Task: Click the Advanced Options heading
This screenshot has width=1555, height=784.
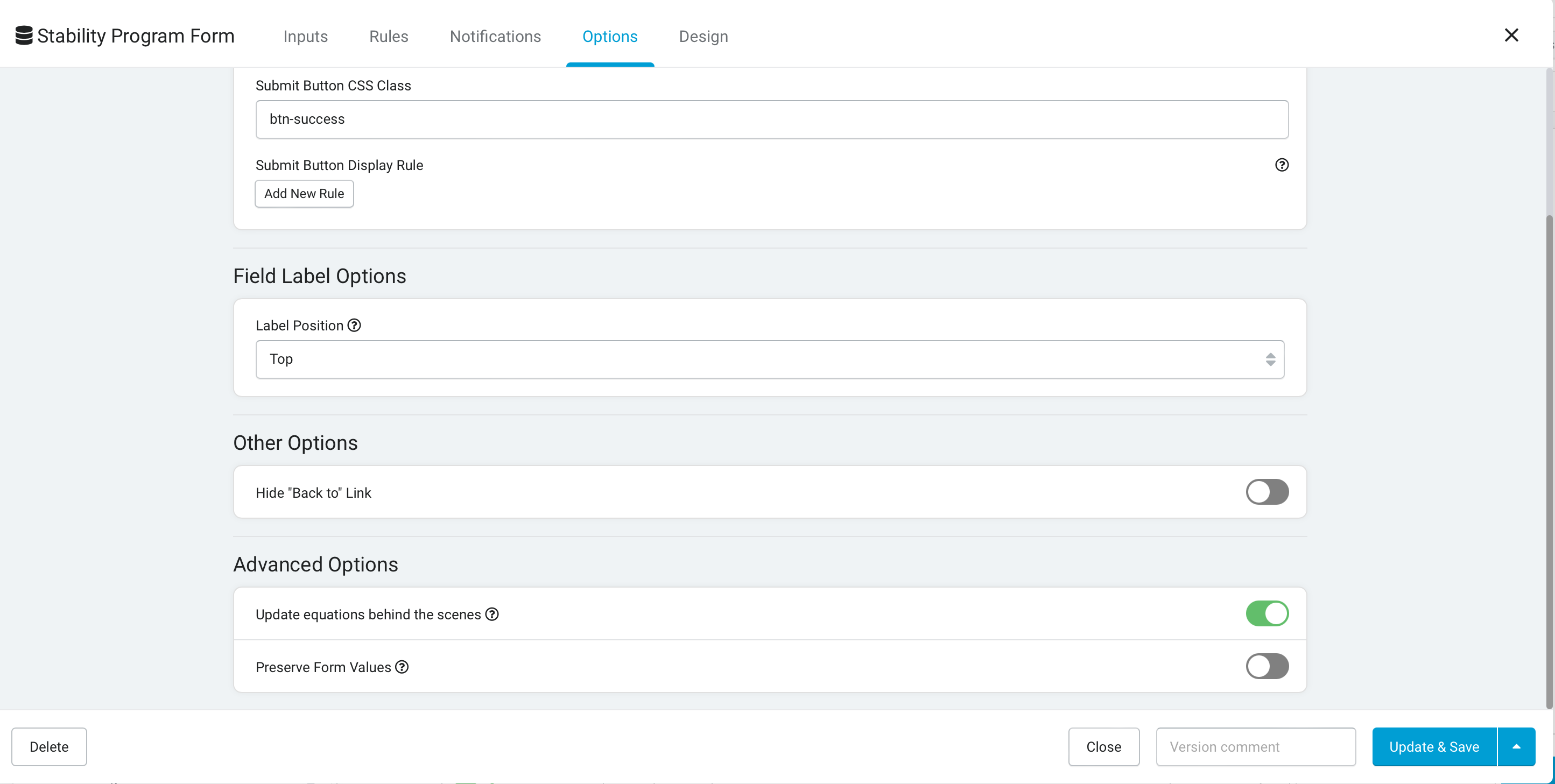Action: [316, 564]
